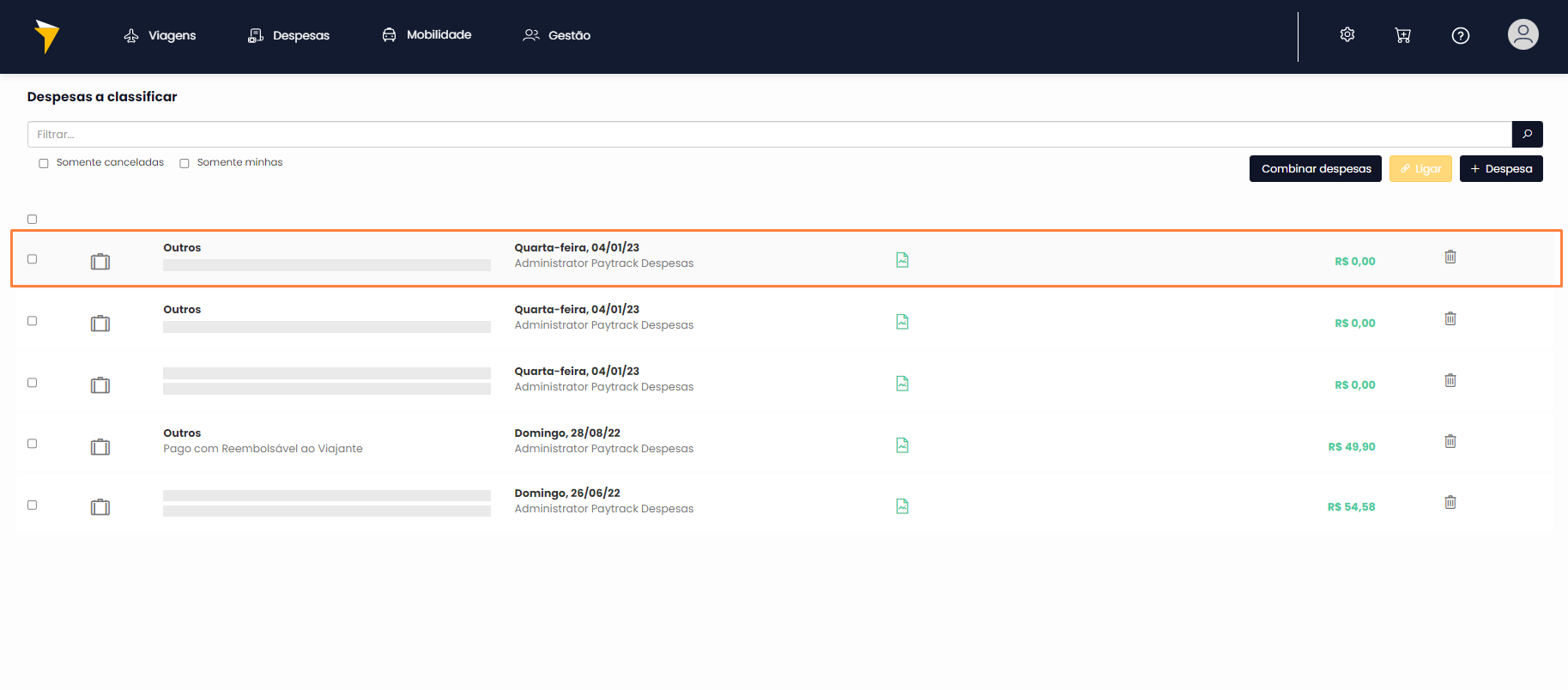The image size is (1568, 690).
Task: Click the 'Domingo, 26/06/22' date
Action: (x=567, y=493)
